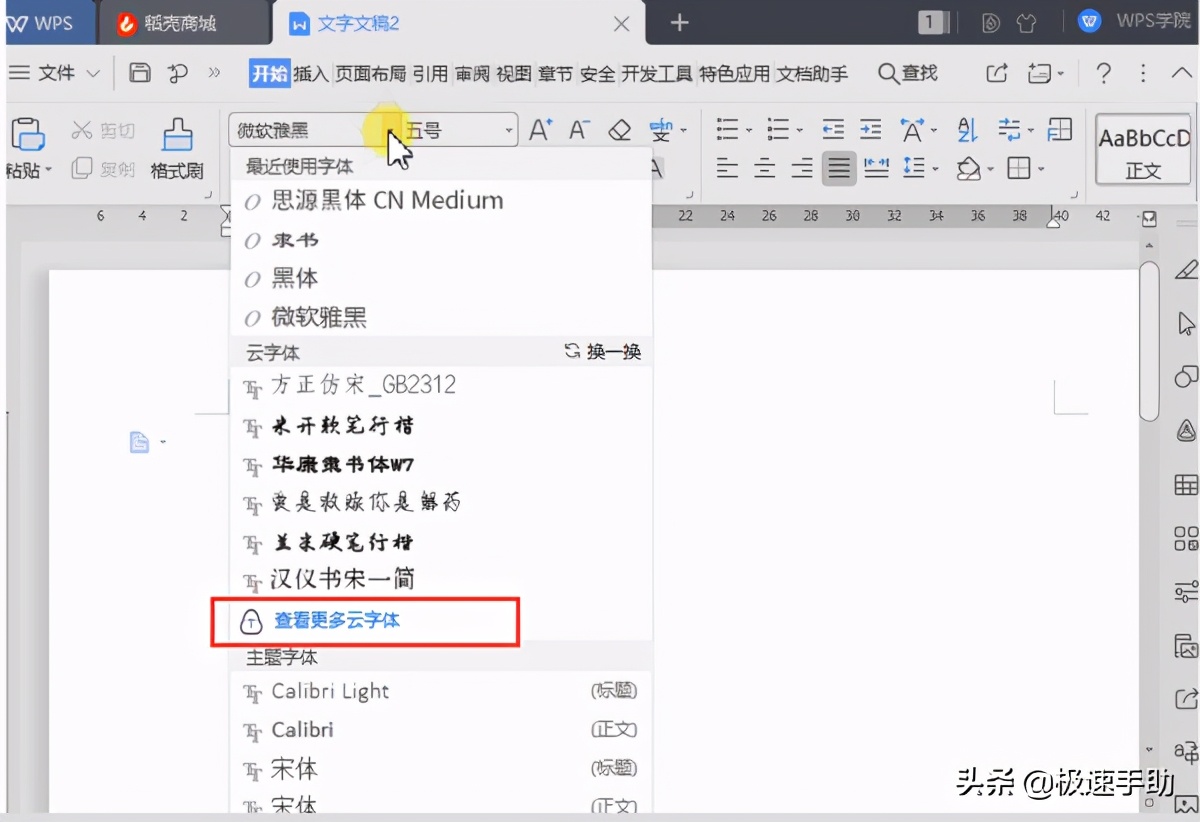Click the 查找 search button
The width and height of the screenshot is (1200, 822).
[x=908, y=73]
